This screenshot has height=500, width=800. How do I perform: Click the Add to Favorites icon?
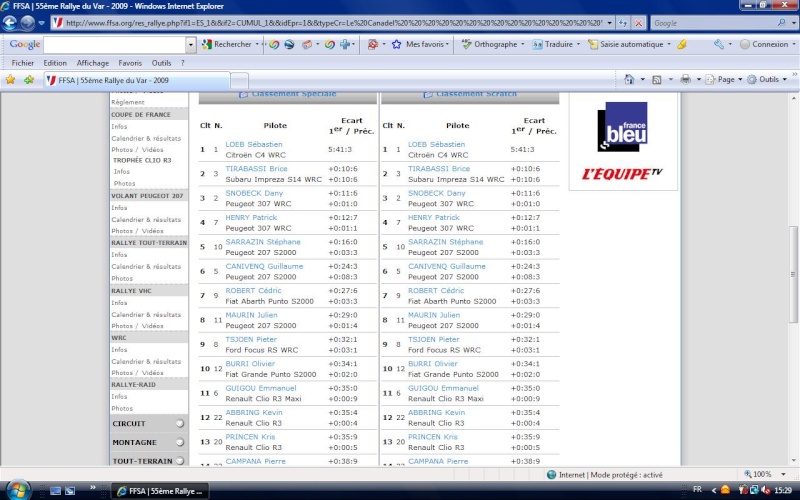[29, 80]
